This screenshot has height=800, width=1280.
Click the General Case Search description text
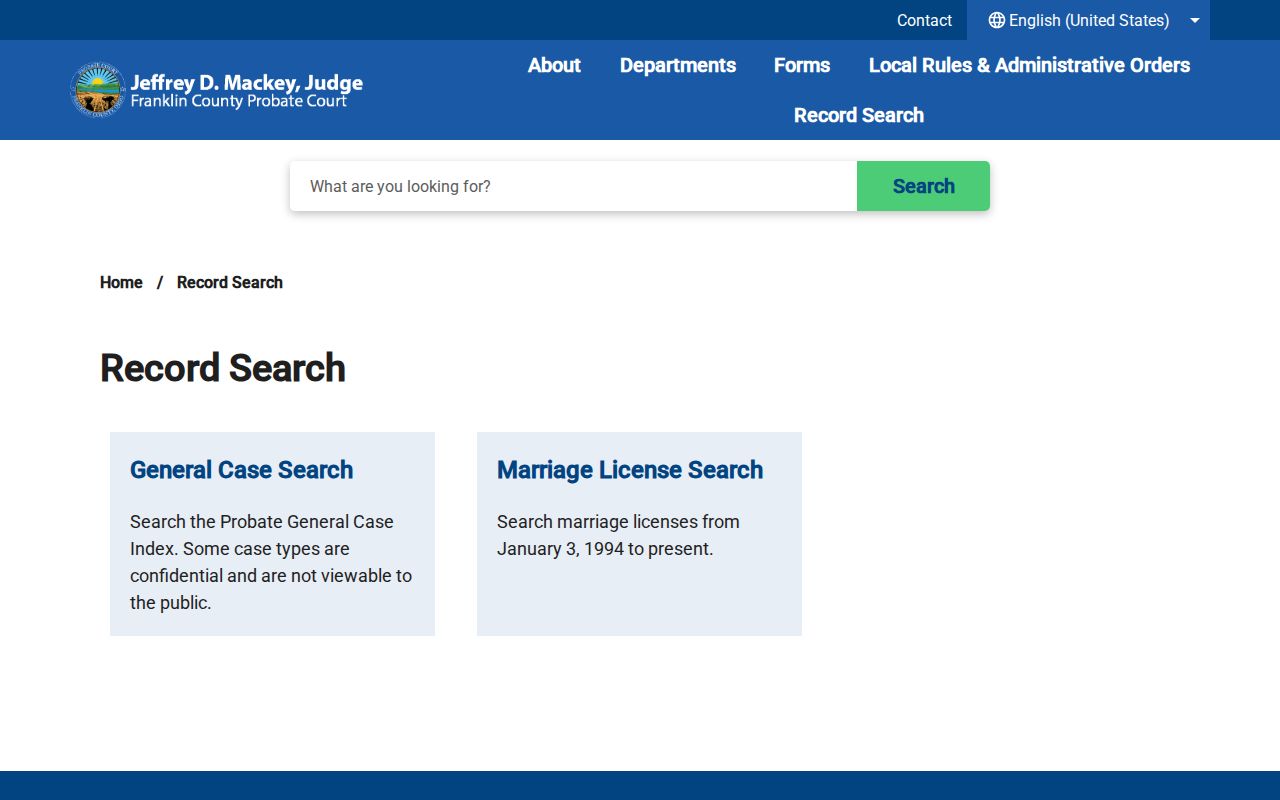click(x=271, y=562)
